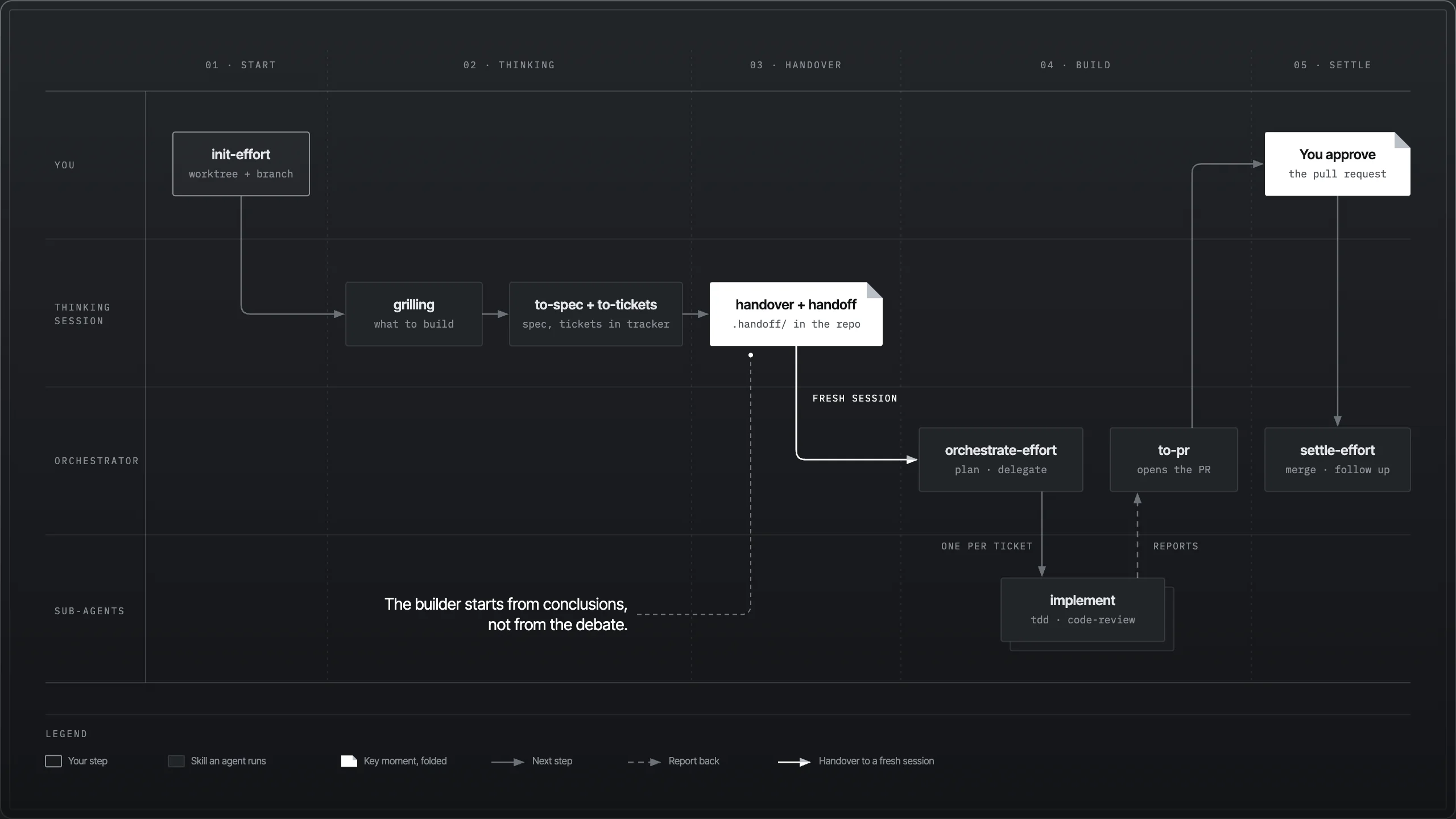Click the 'REPORTS' label
Image resolution: width=1456 pixels, height=819 pixels.
coord(1176,546)
